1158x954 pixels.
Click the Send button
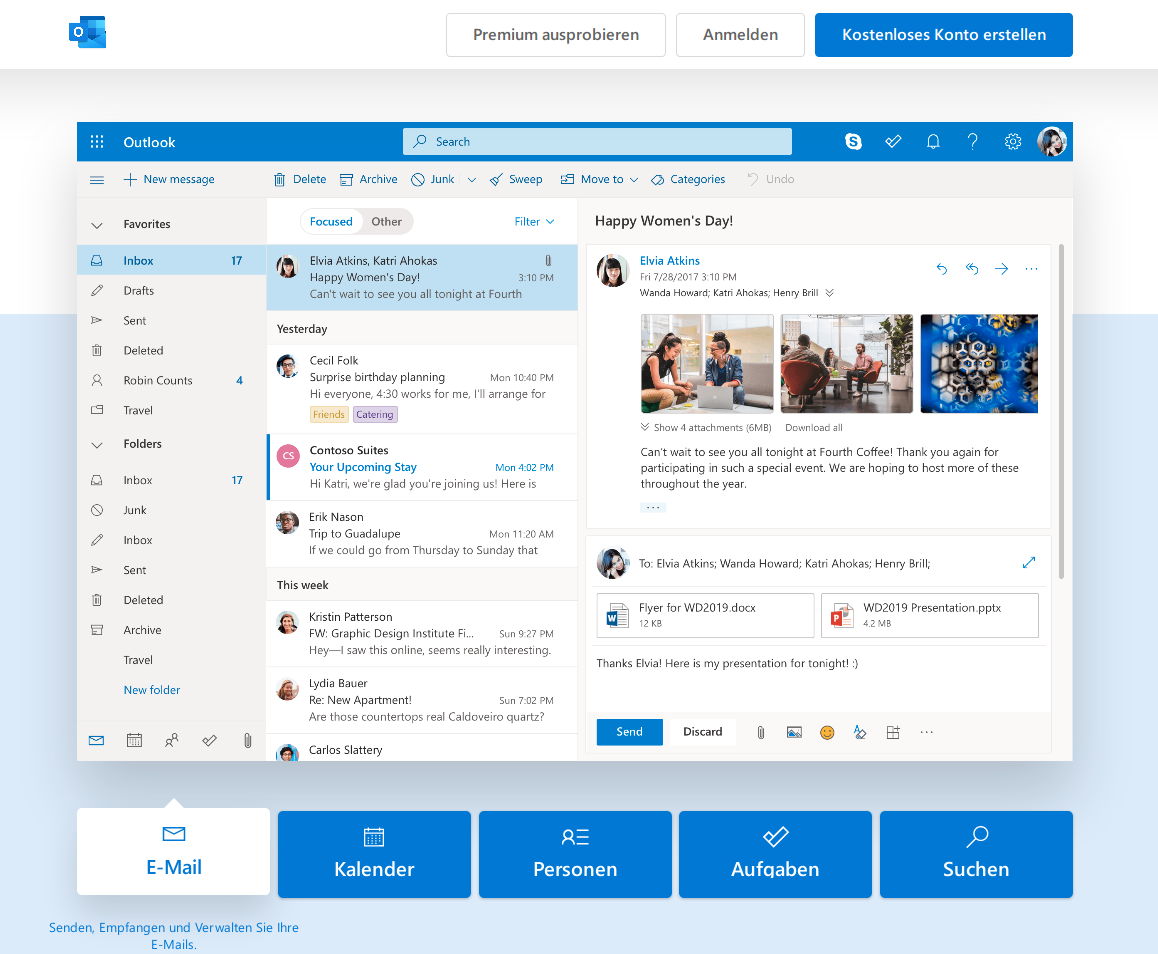629,732
